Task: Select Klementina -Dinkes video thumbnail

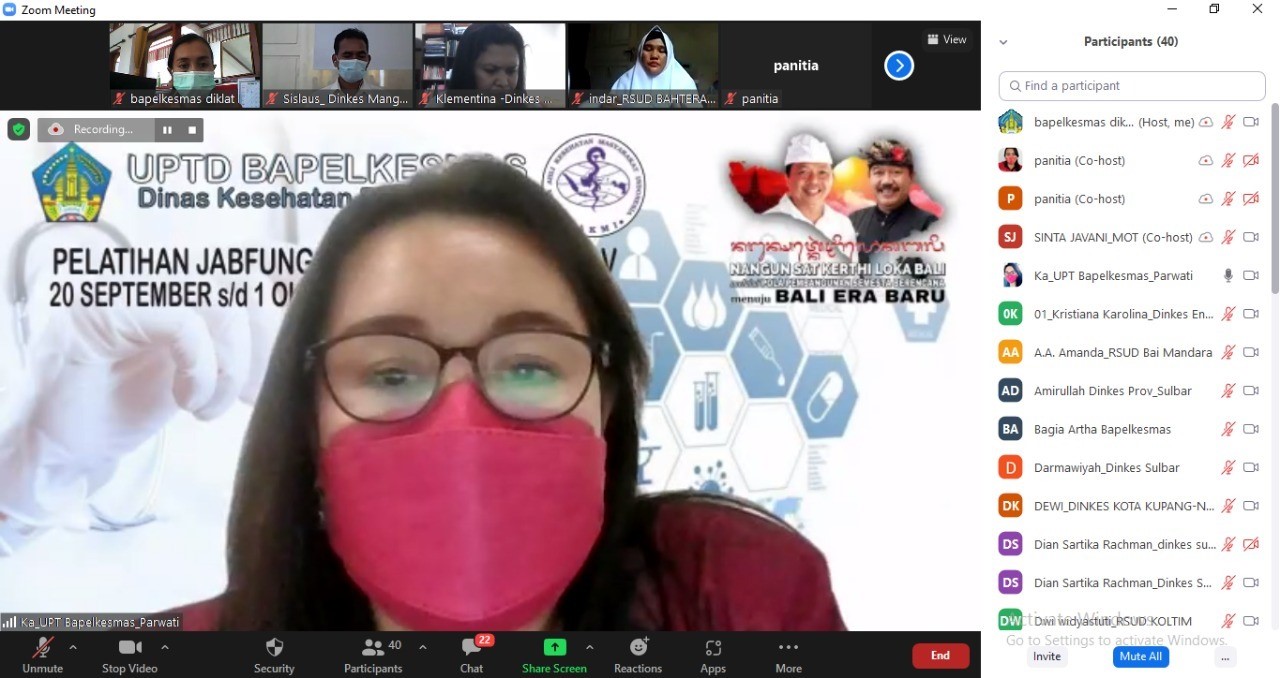Action: pos(490,65)
